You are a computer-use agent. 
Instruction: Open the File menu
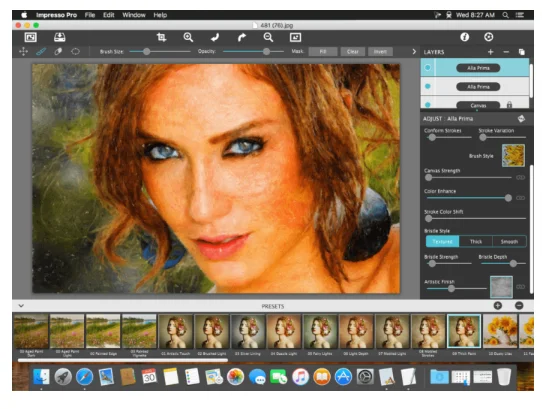pos(90,15)
